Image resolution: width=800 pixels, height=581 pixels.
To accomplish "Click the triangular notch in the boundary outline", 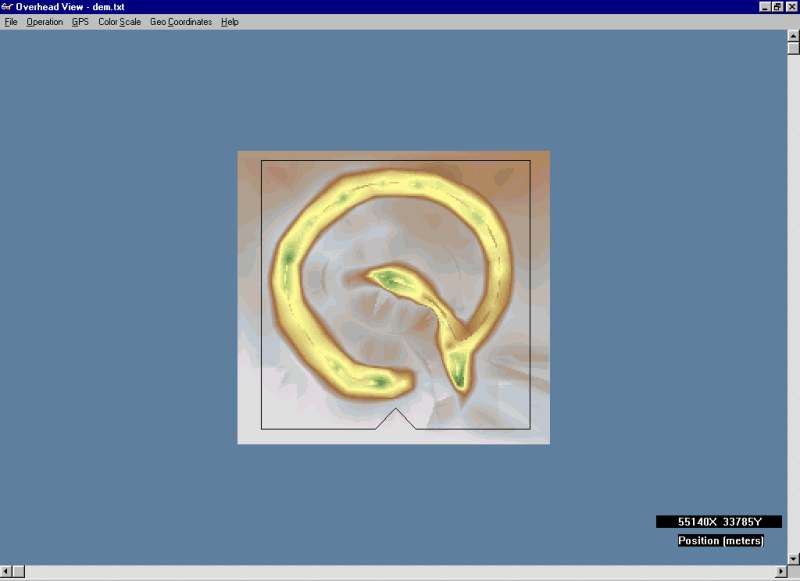I will [x=396, y=418].
